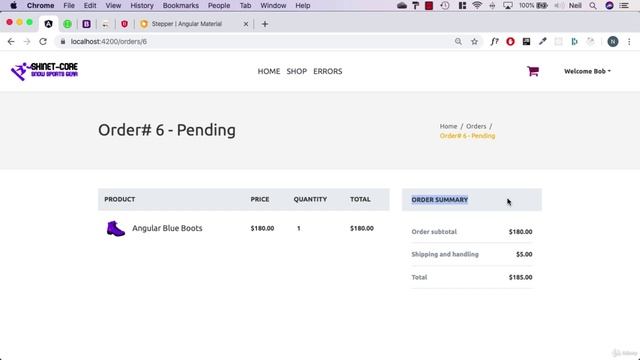Click the Home breadcrumb link
The height and width of the screenshot is (360, 640).
pos(448,126)
